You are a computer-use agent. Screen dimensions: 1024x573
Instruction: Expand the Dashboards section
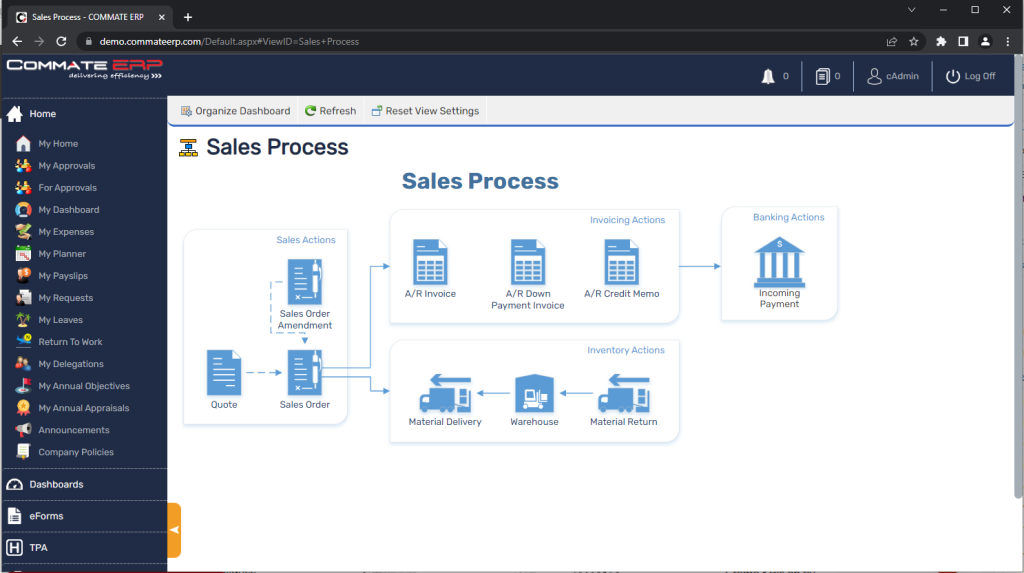[56, 484]
